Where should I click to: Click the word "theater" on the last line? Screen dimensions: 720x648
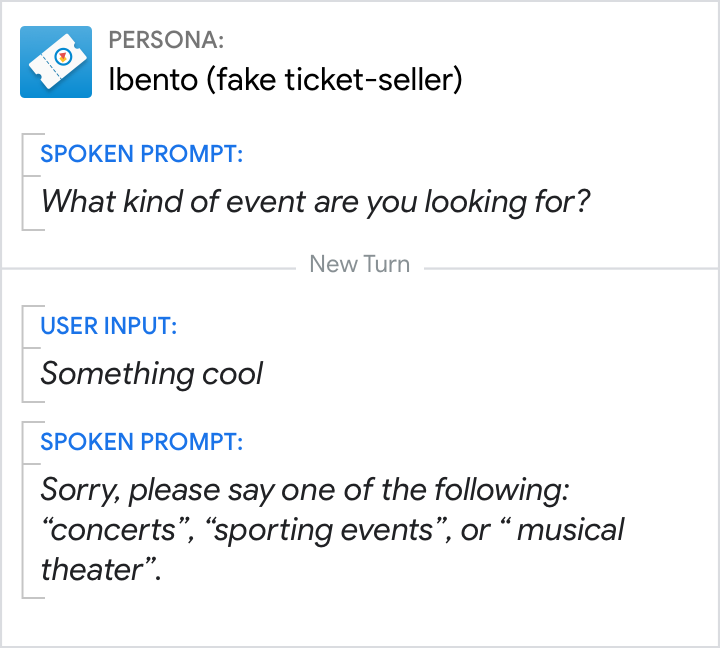(92, 570)
